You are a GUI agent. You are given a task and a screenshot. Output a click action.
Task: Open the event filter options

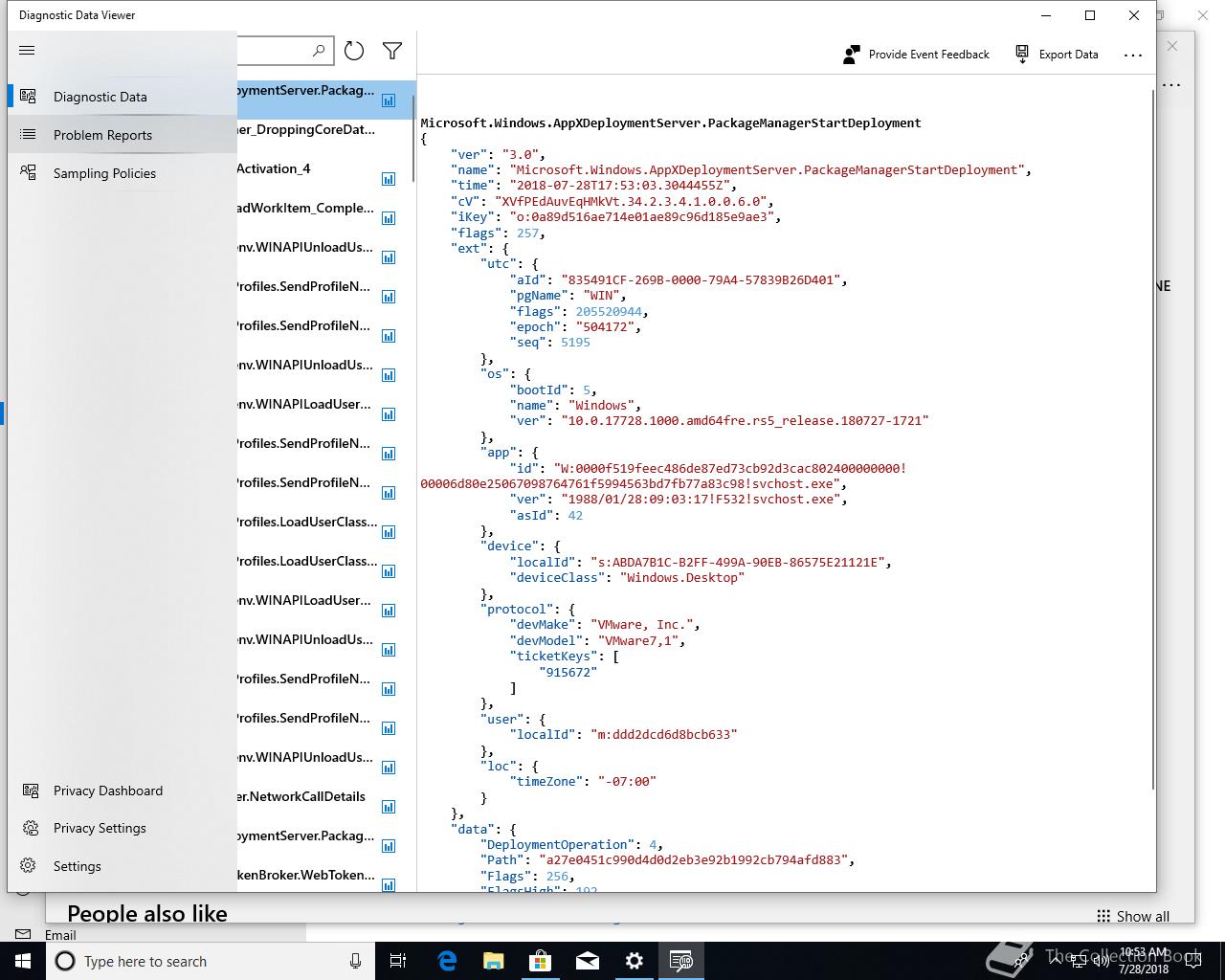click(x=392, y=51)
